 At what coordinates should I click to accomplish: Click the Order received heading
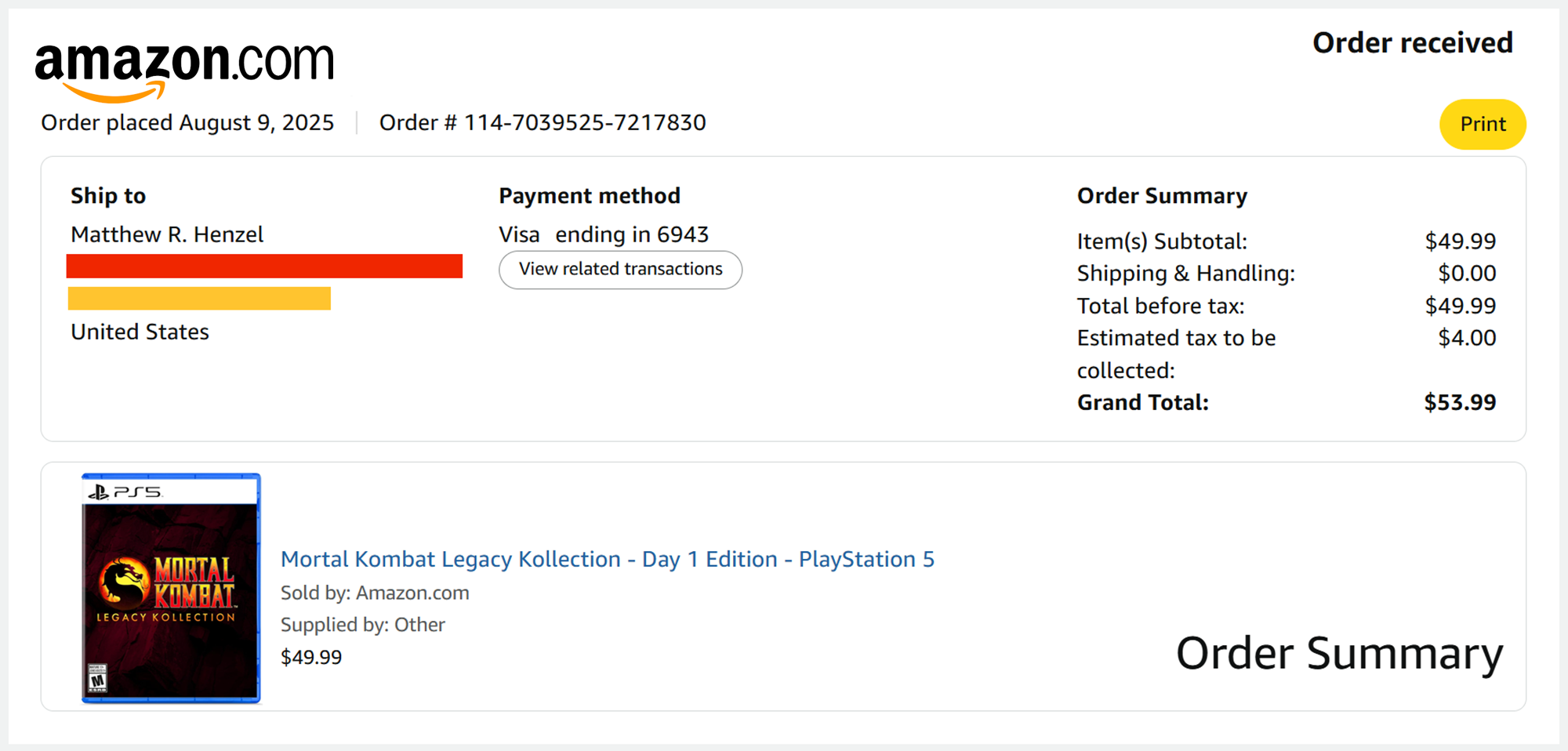pos(1412,43)
